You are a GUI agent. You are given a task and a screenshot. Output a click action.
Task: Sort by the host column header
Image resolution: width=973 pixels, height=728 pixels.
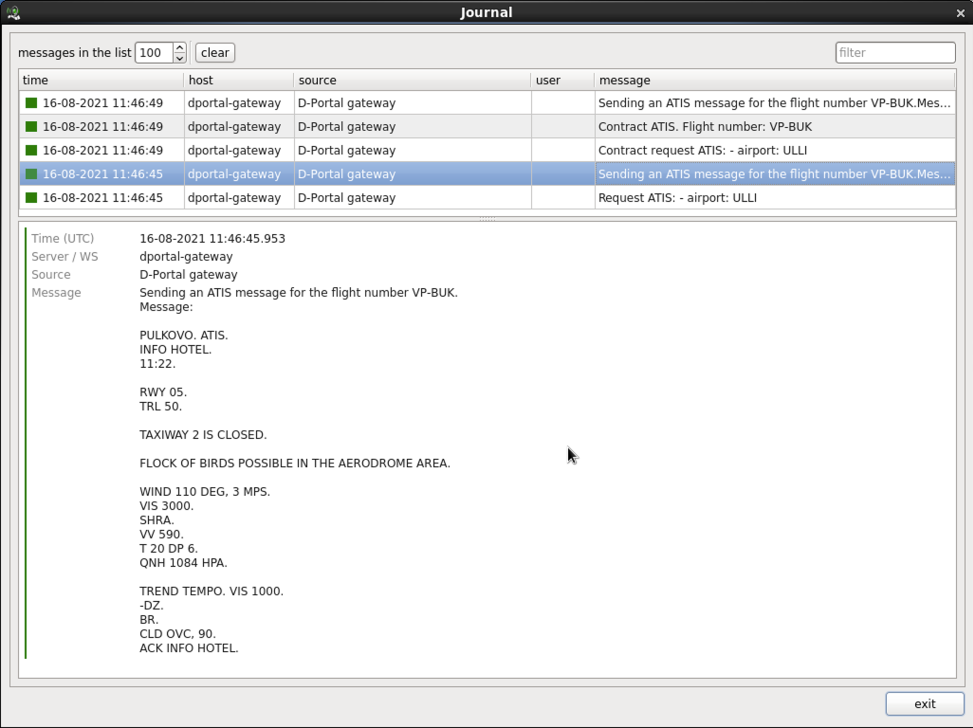click(x=238, y=80)
